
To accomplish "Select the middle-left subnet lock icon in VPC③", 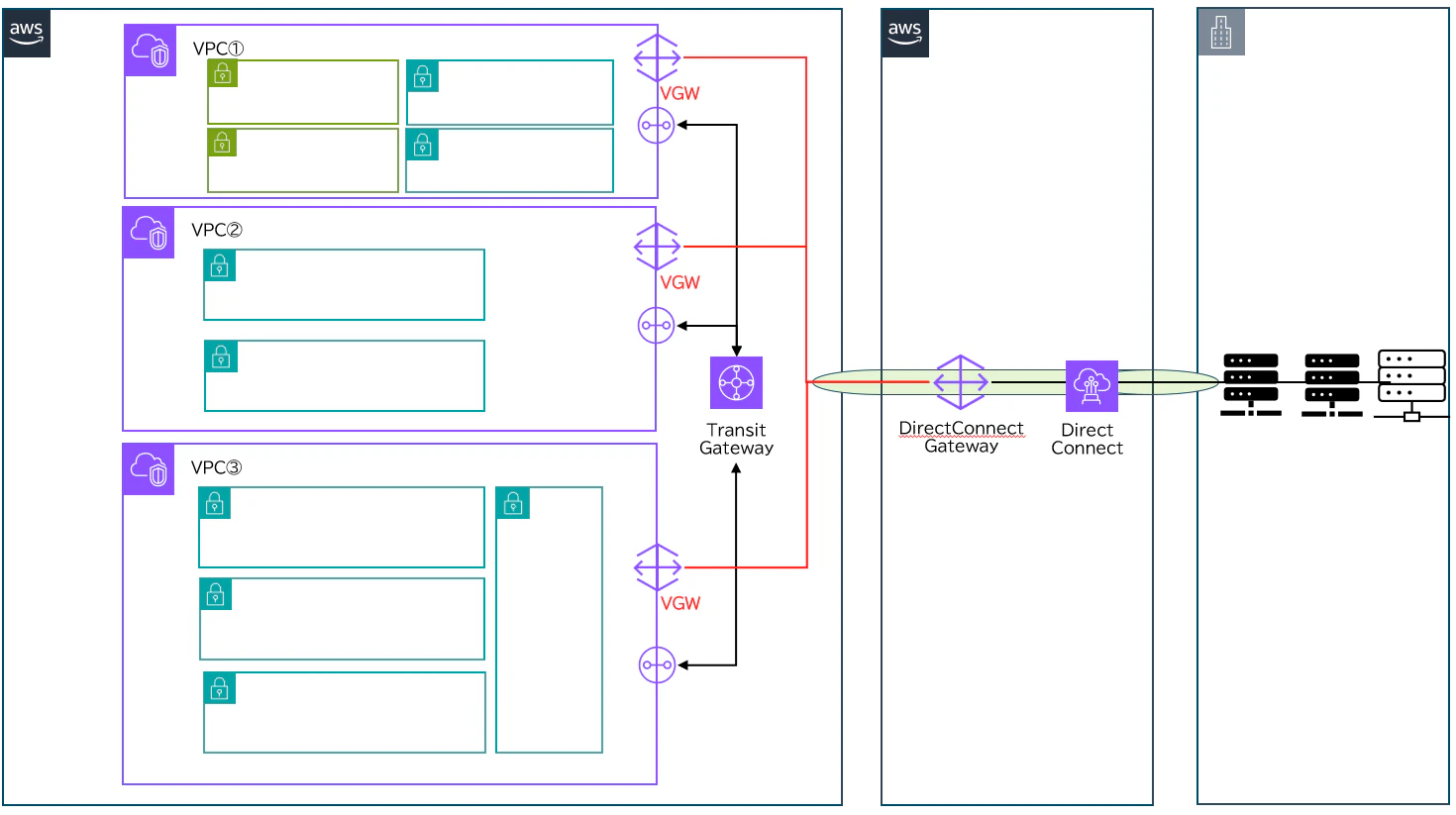I will pos(216,594).
